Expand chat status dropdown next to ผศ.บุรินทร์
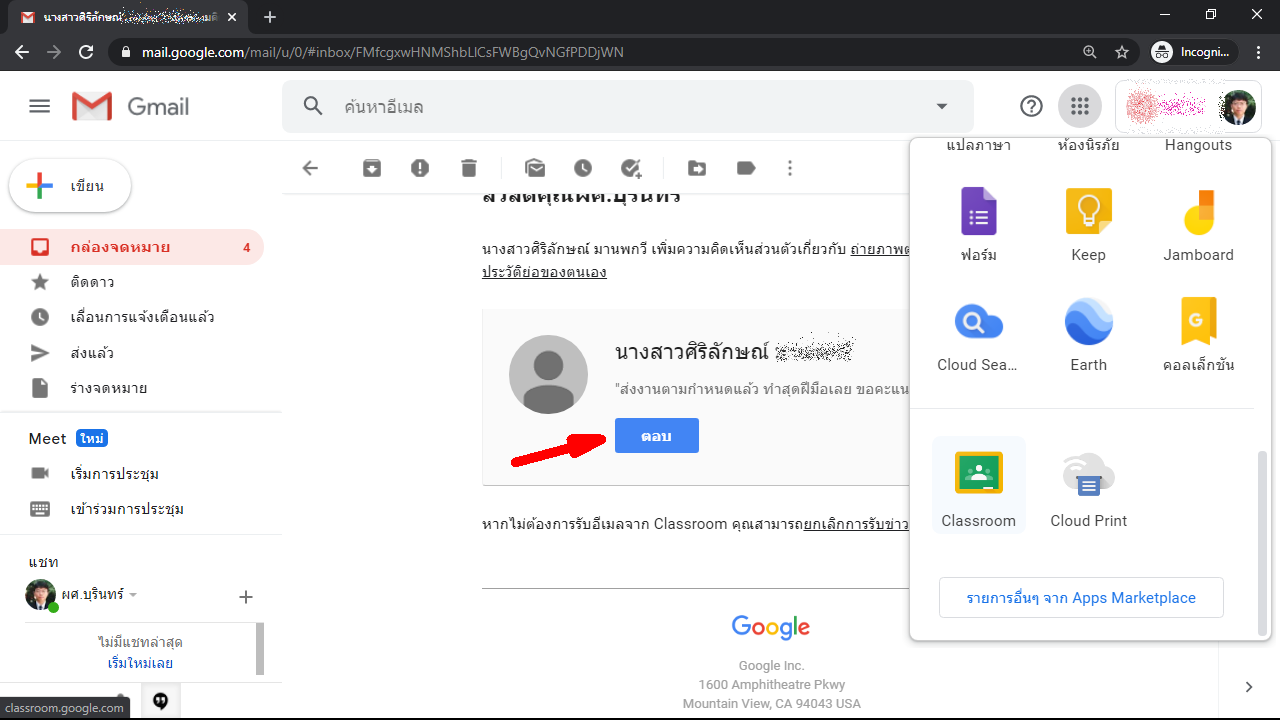The width and height of the screenshot is (1280, 720). tap(133, 595)
